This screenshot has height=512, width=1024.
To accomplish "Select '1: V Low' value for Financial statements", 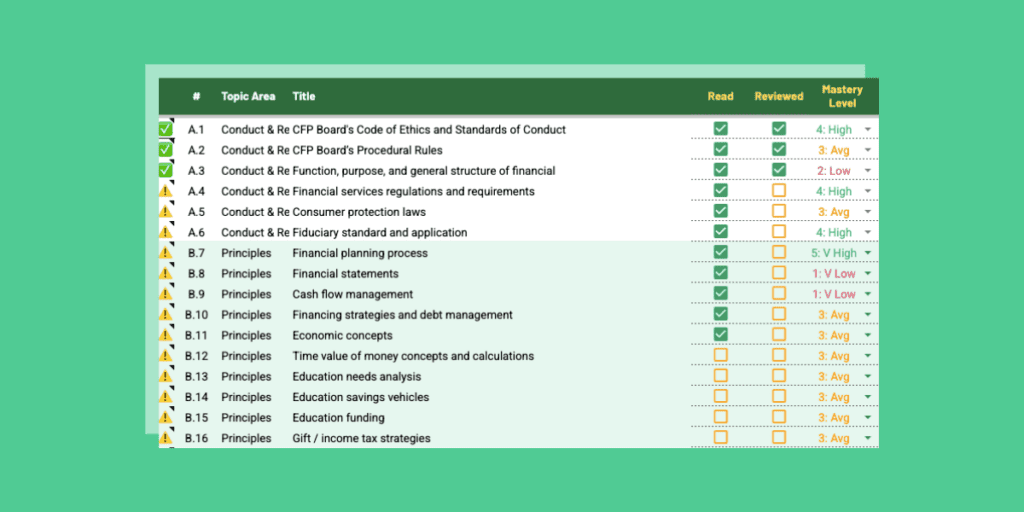I will click(x=834, y=274).
